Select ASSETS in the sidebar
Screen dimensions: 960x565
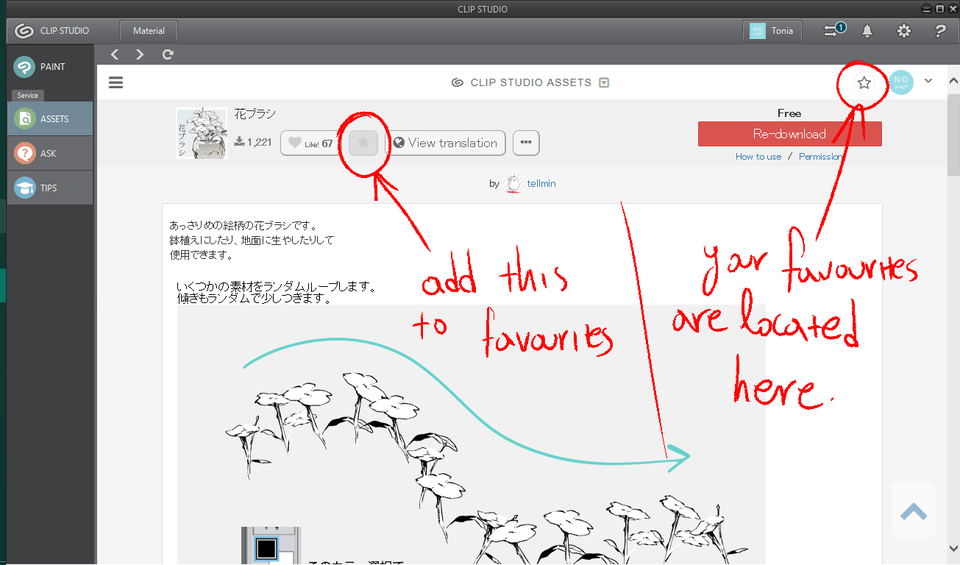(50, 119)
